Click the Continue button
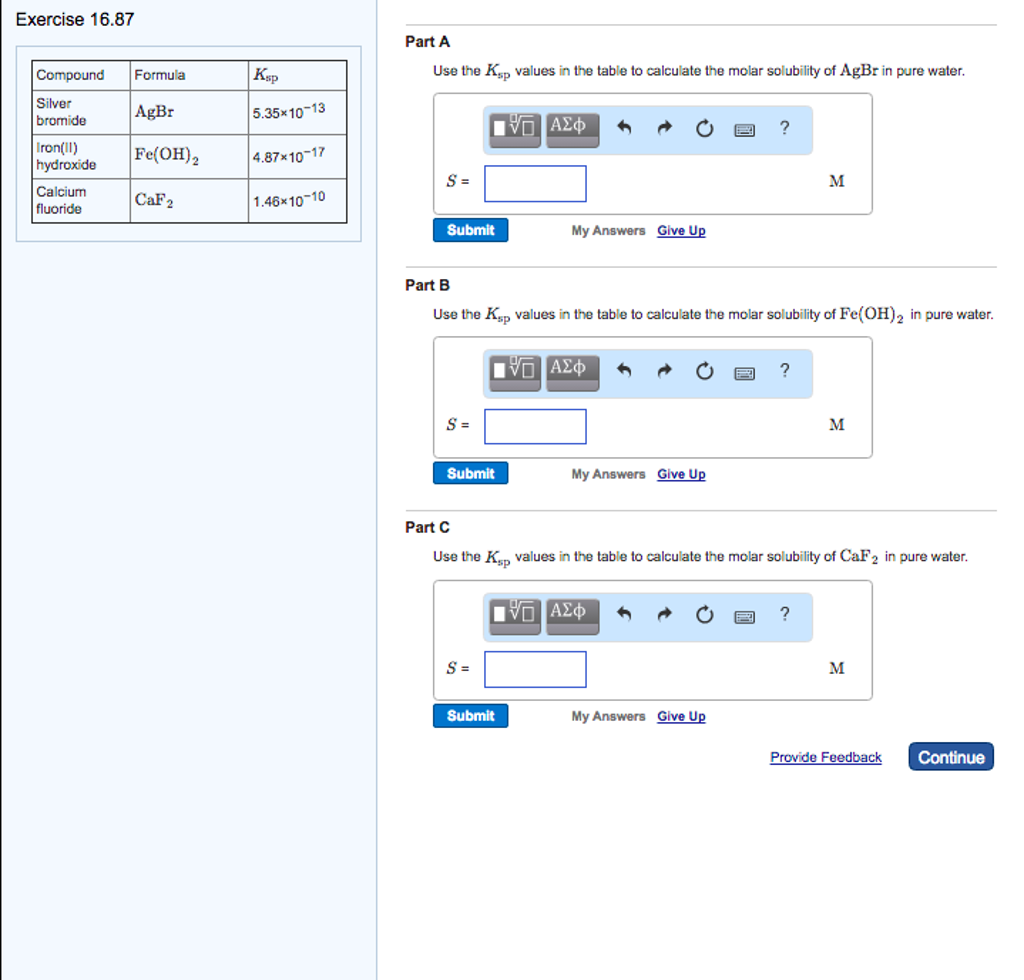The width and height of the screenshot is (1024, 980). [x=951, y=757]
